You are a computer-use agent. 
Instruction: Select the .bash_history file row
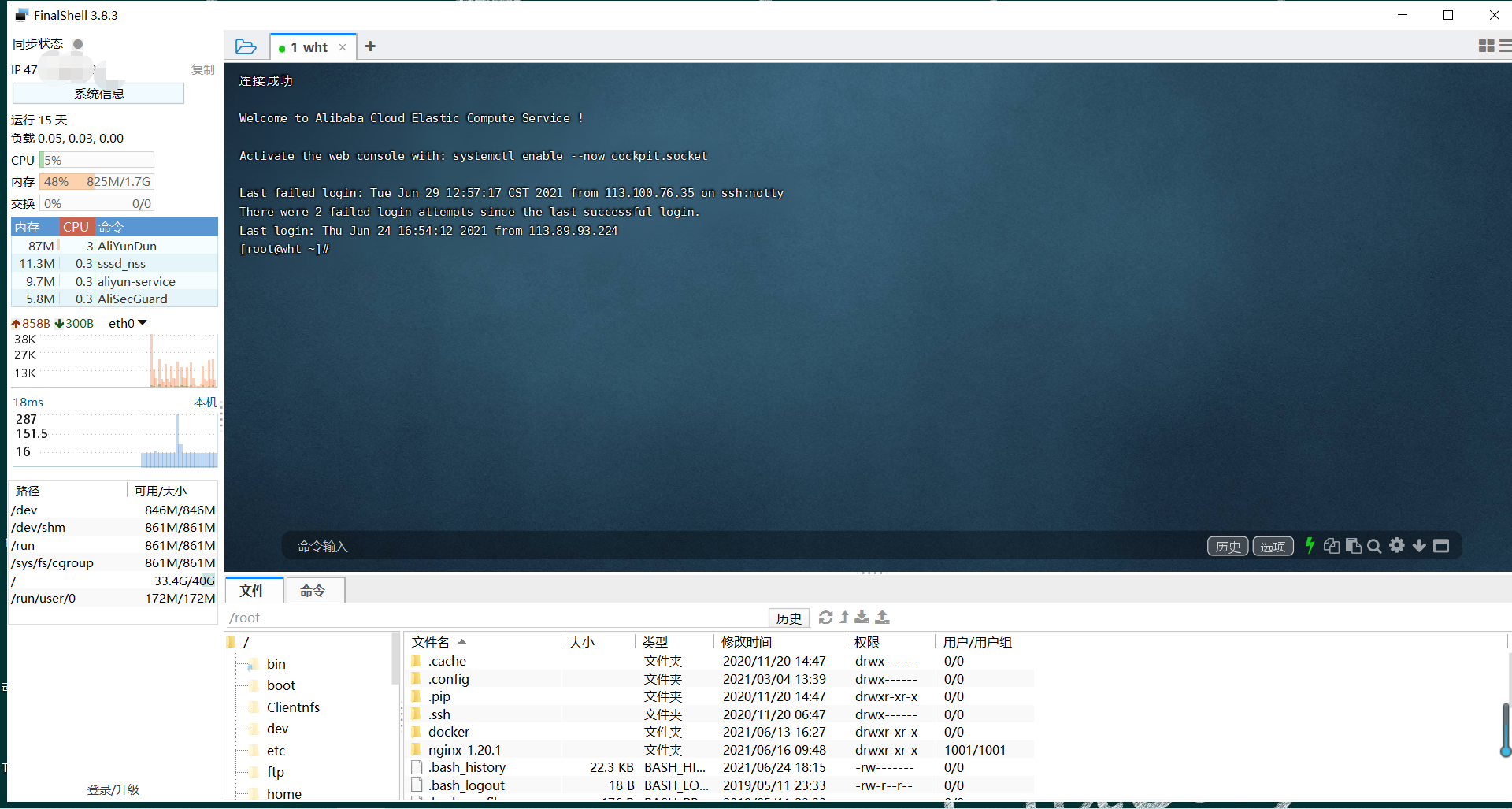[721, 767]
